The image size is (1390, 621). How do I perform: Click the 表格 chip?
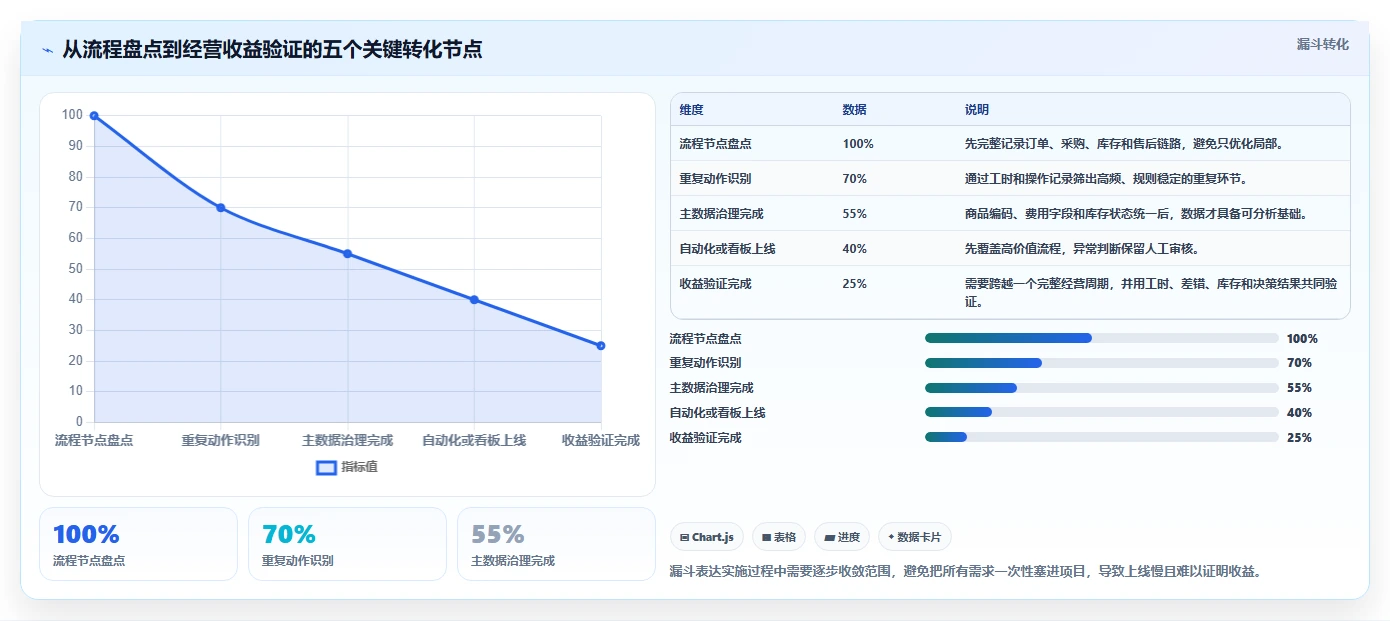tap(779, 537)
